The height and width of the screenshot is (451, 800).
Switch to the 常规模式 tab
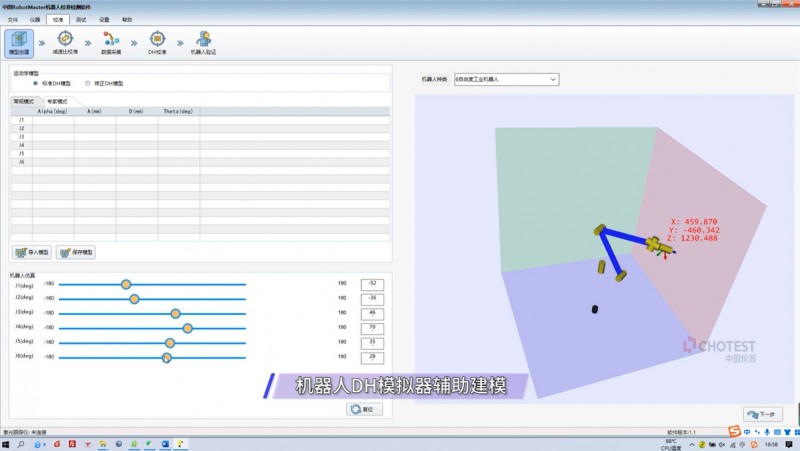(23, 101)
